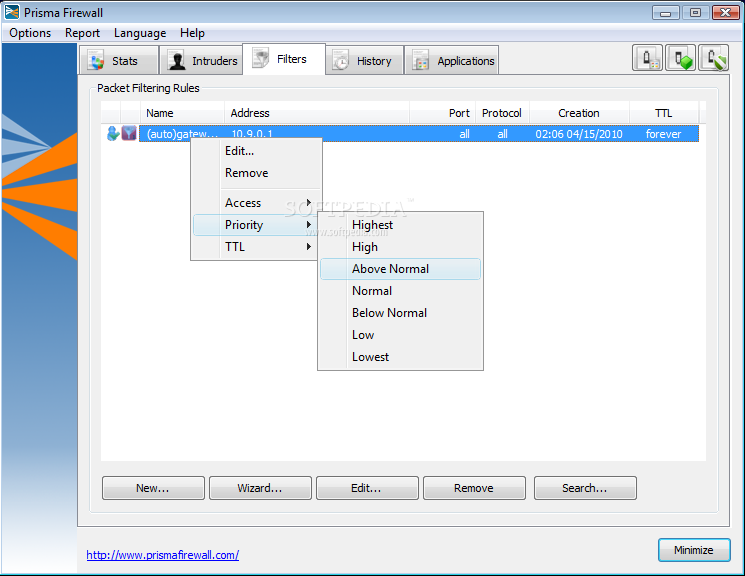Click the Prisma Firewall title bar icon
Image resolution: width=745 pixels, height=576 pixels.
(x=11, y=12)
